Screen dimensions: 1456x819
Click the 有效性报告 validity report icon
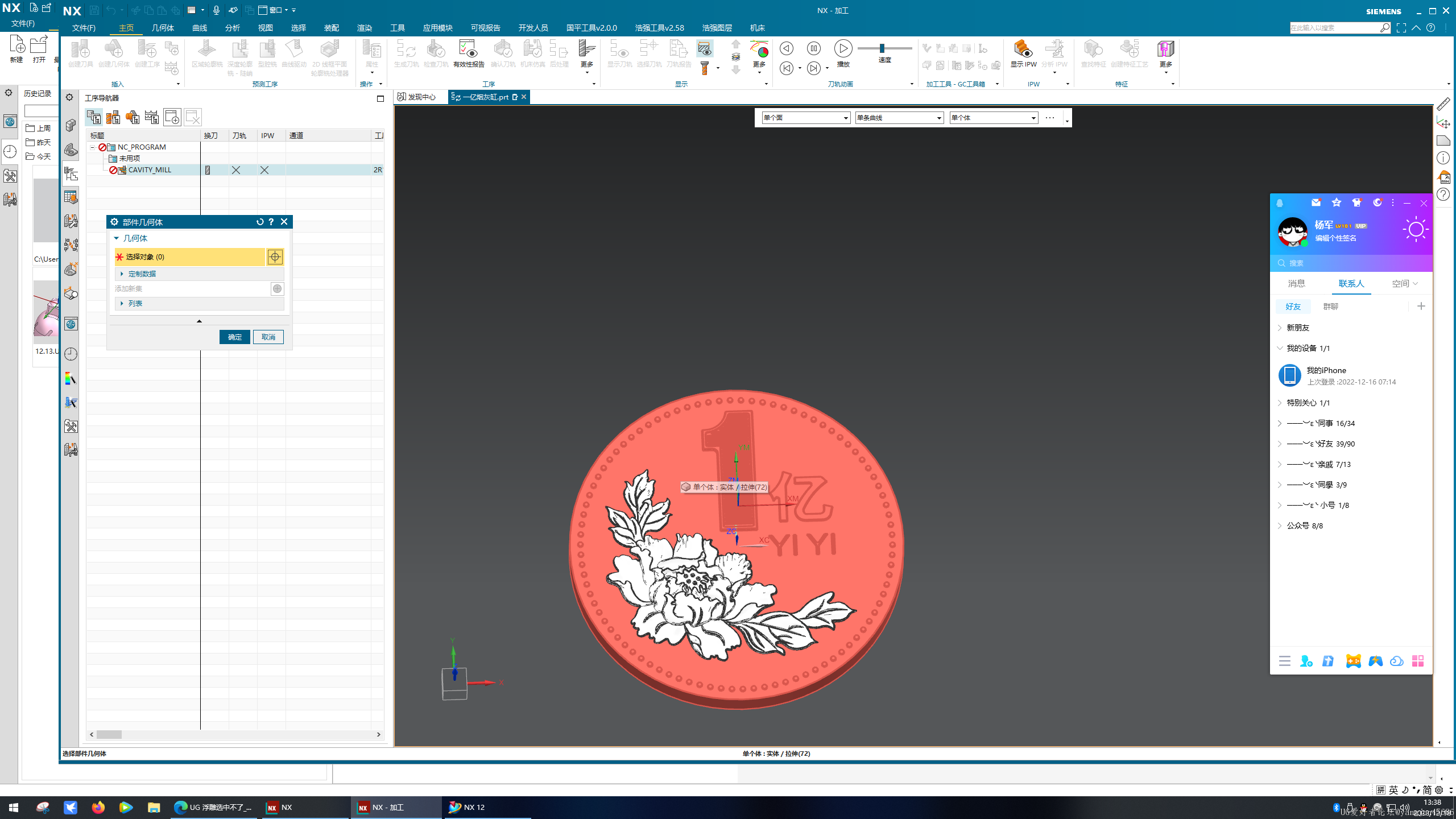(x=468, y=49)
